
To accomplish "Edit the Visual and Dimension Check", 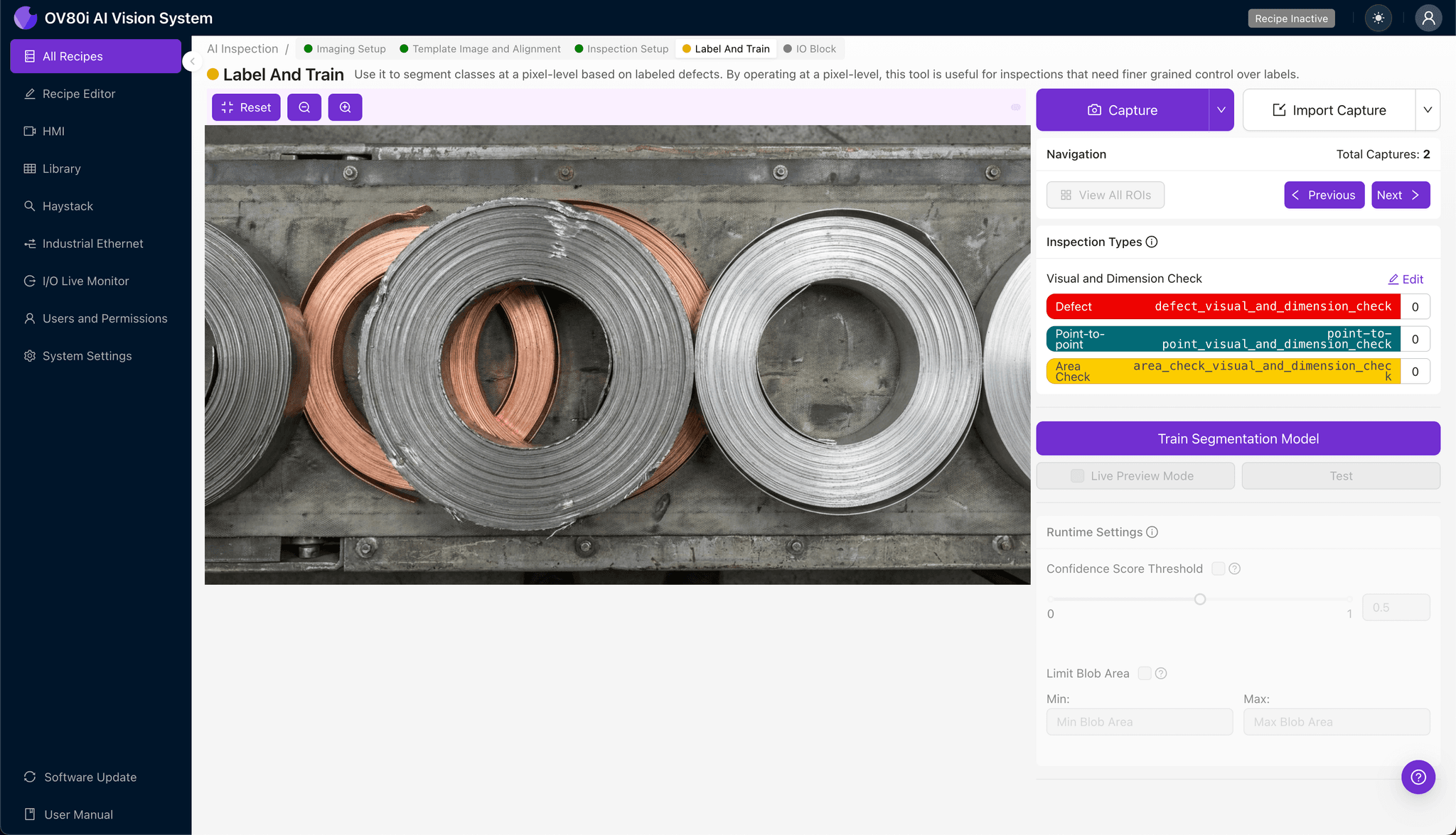I will click(1406, 279).
